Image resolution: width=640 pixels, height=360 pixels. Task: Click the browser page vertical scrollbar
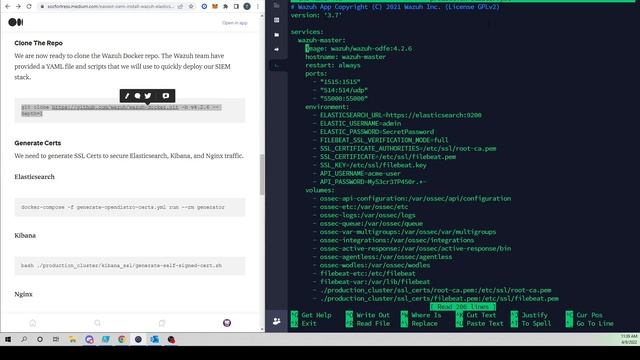(262, 174)
